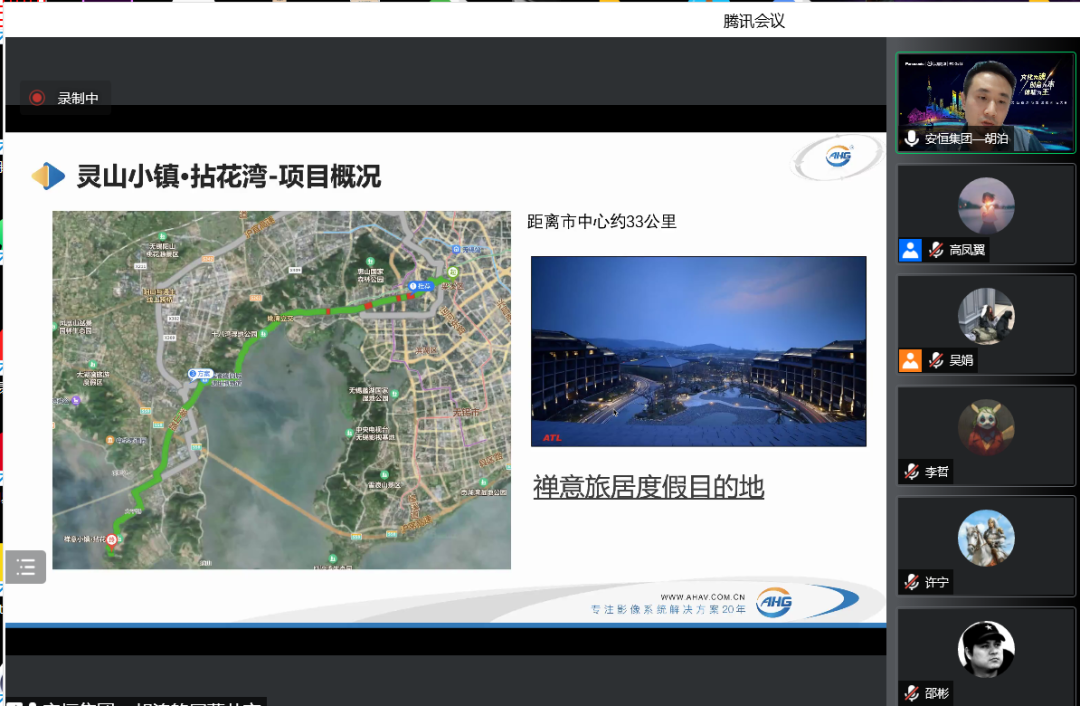Click the speaker name 安恒集团—胡泊
1080x706 pixels.
tap(966, 138)
